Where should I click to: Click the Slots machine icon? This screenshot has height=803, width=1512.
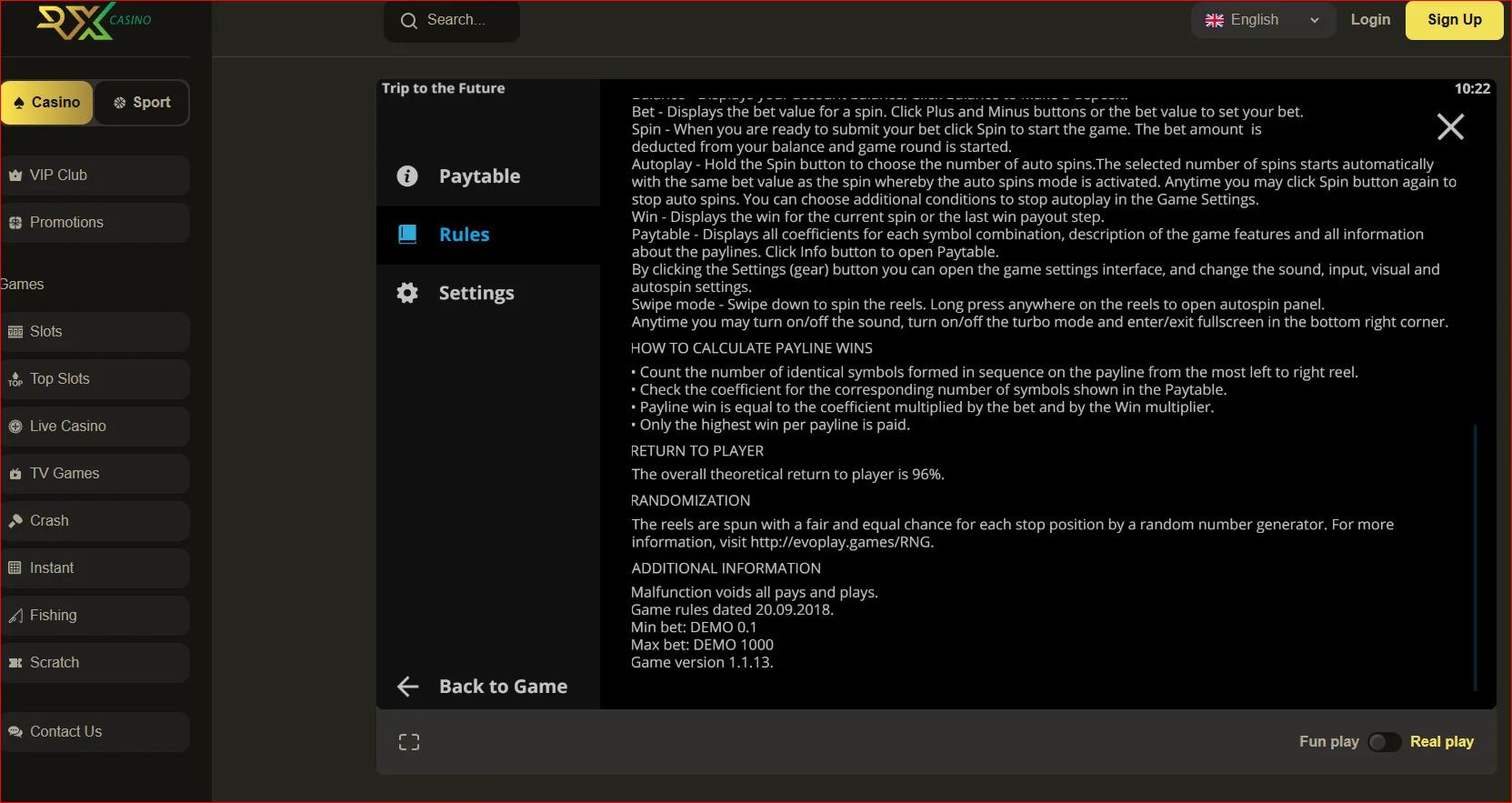pos(15,332)
